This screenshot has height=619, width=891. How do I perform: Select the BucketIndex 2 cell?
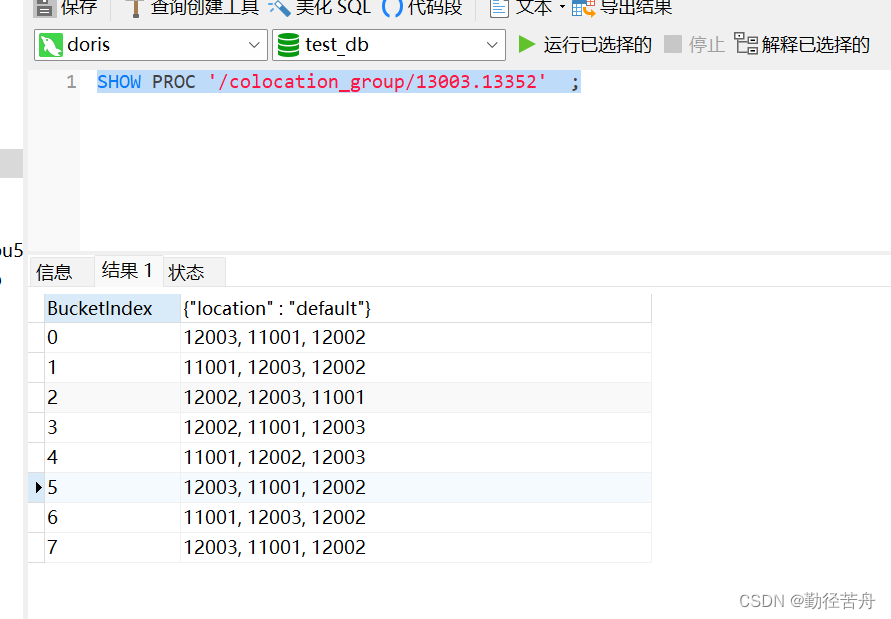point(113,398)
